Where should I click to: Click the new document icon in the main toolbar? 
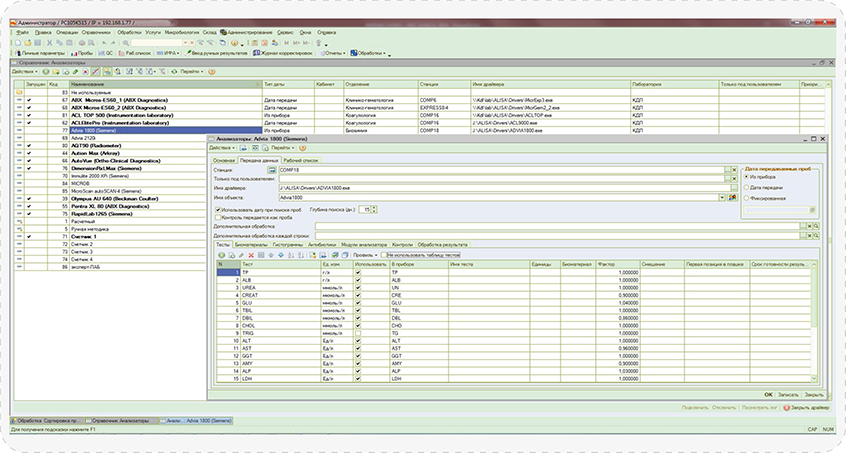[18, 43]
